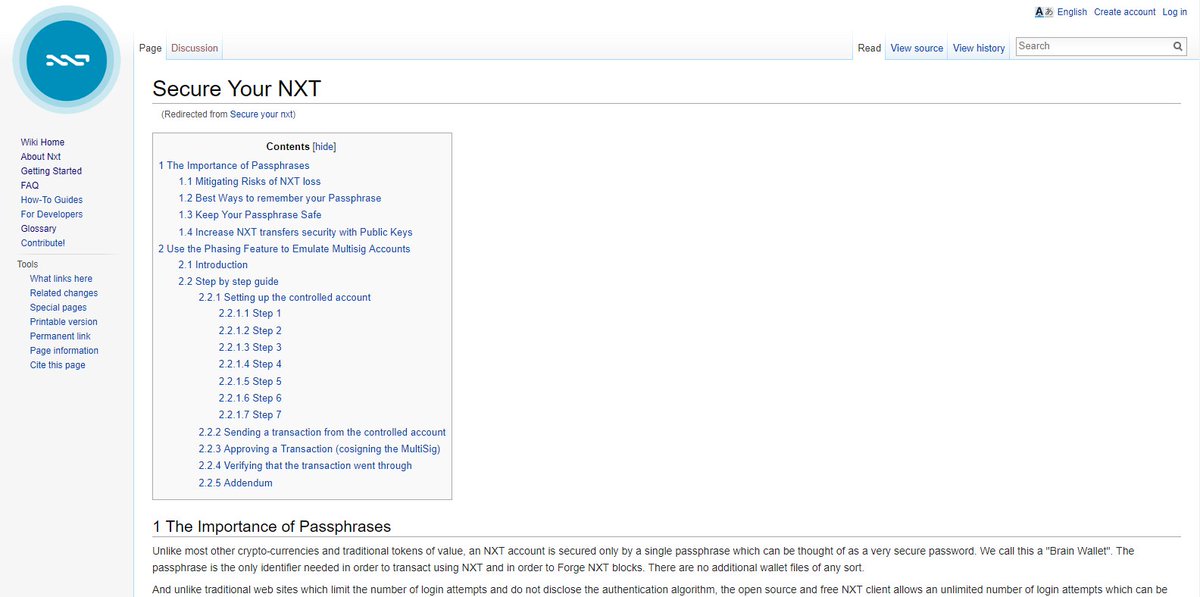This screenshot has width=1200, height=597.
Task: Open the Contribute! sidebar link
Action: pos(43,243)
